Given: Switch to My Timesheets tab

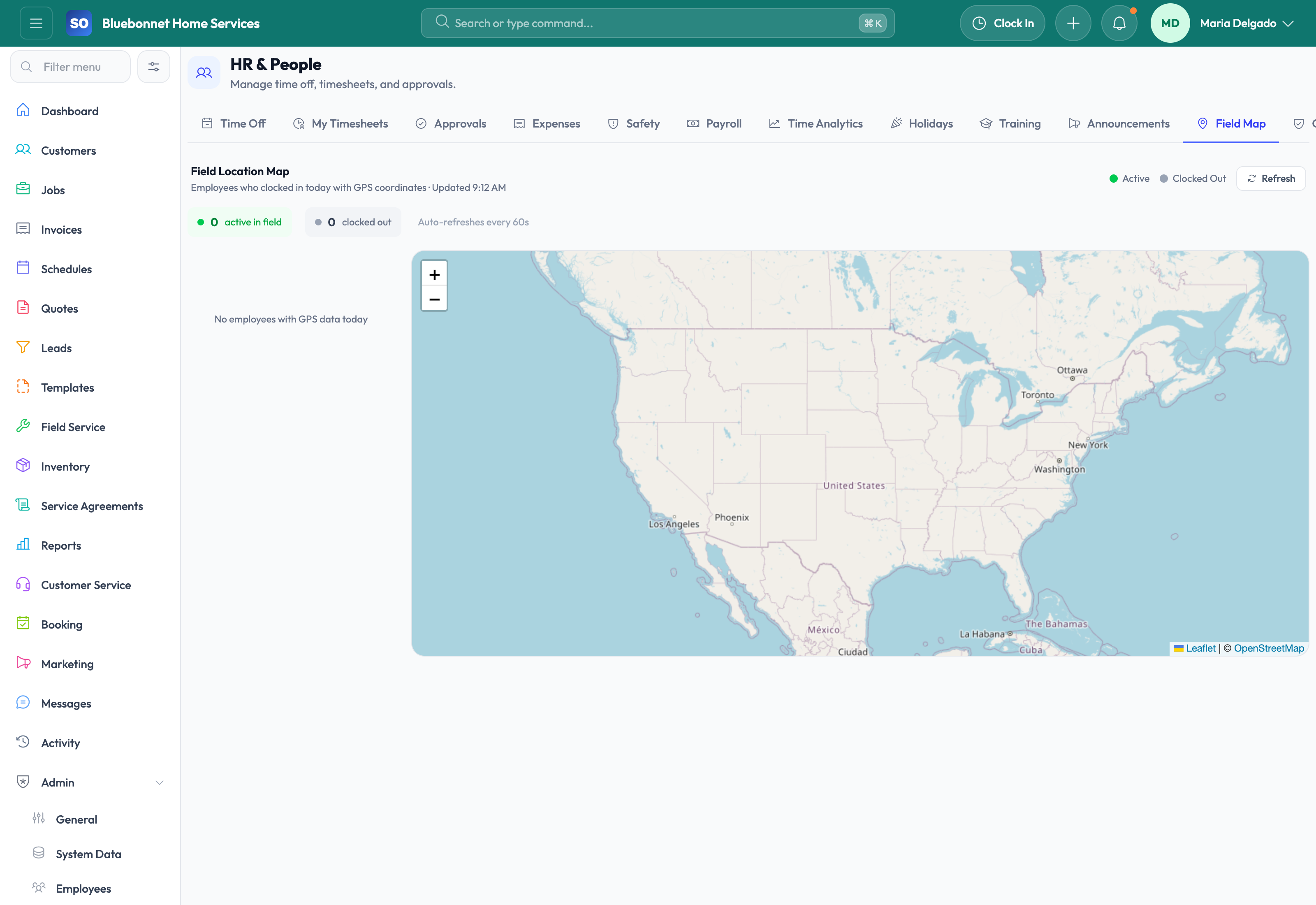Looking at the screenshot, I should pyautogui.click(x=341, y=124).
